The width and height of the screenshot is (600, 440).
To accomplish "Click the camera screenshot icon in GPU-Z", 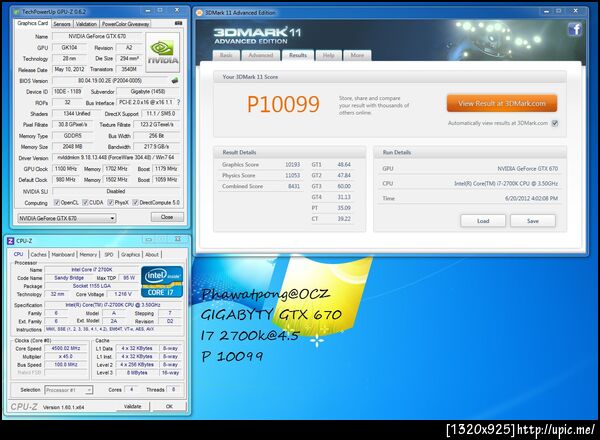I will [x=178, y=23].
